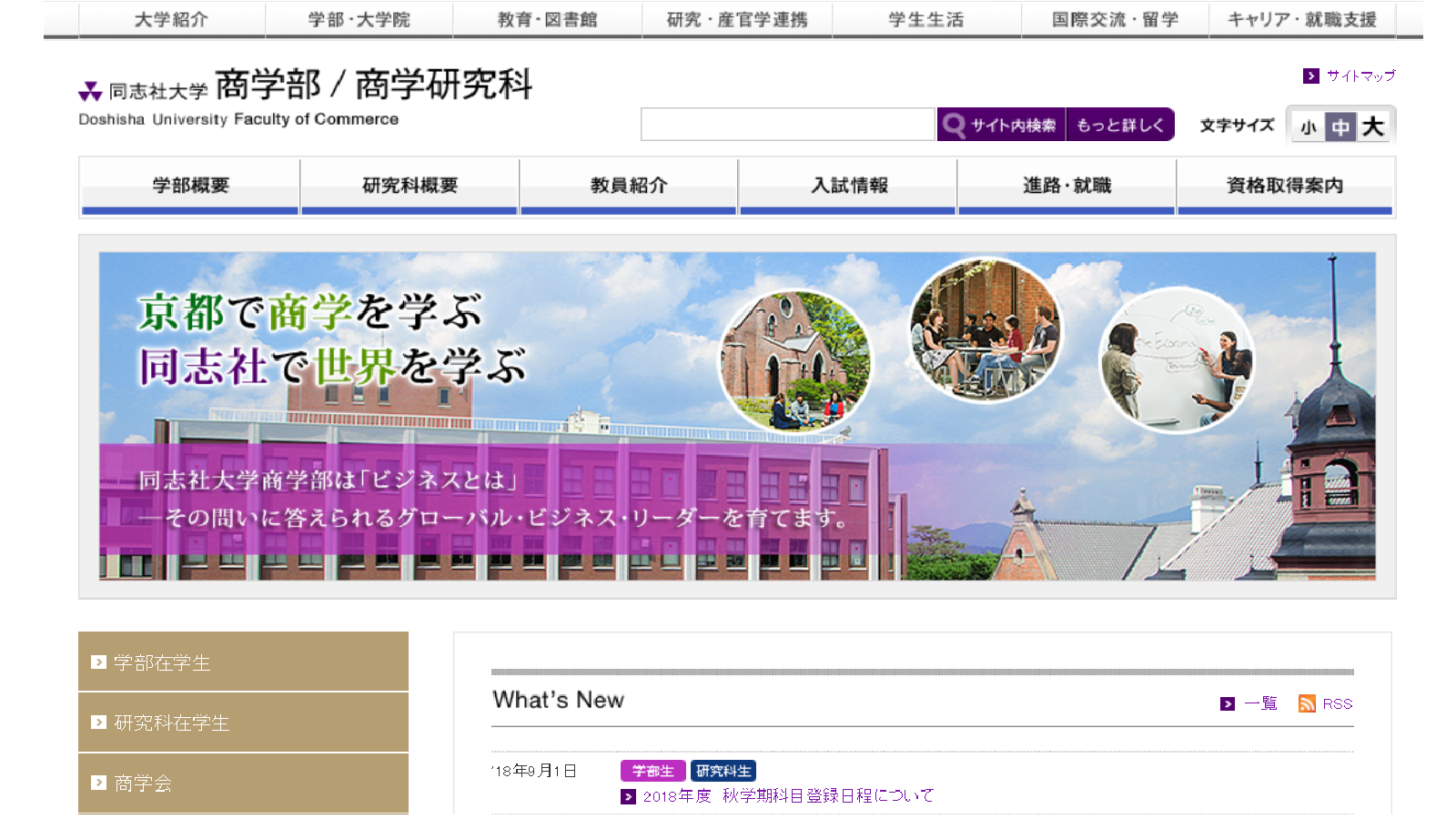
Task: Open 学部在学生 sidebar link
Action: pos(243,662)
